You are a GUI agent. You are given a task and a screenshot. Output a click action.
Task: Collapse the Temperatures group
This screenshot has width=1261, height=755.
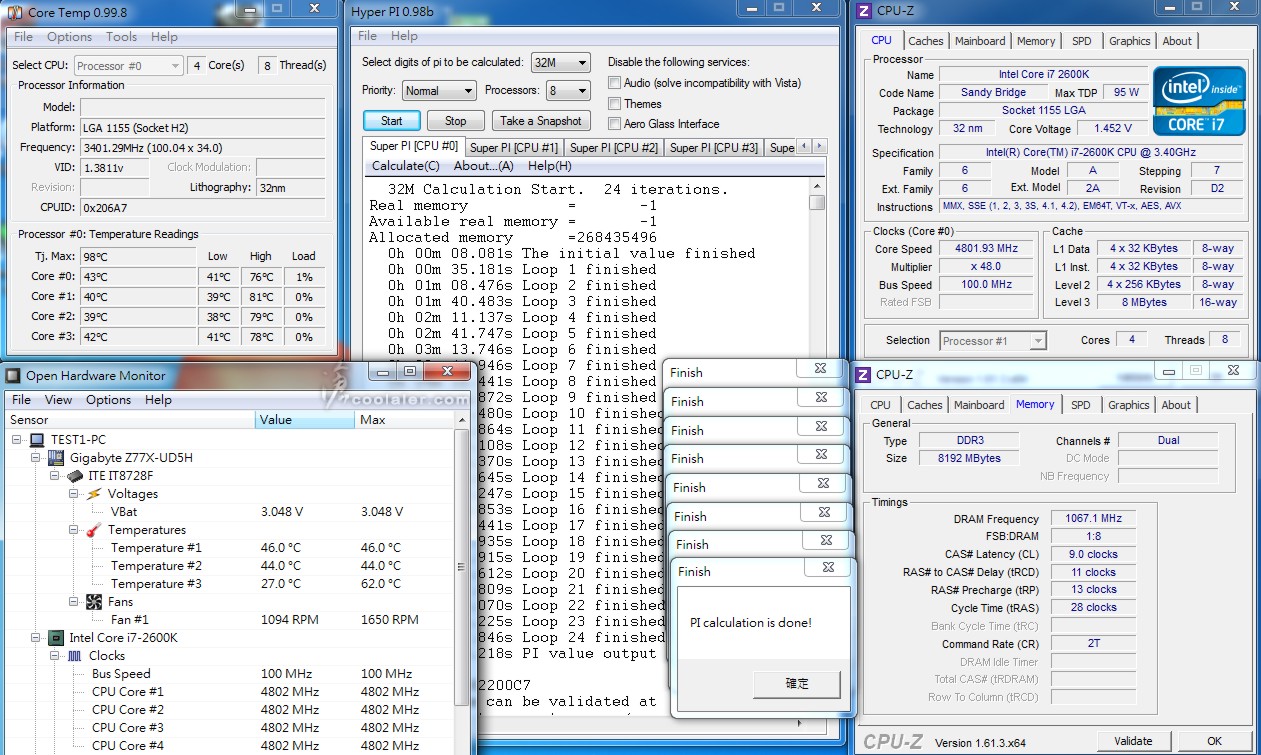[73, 530]
